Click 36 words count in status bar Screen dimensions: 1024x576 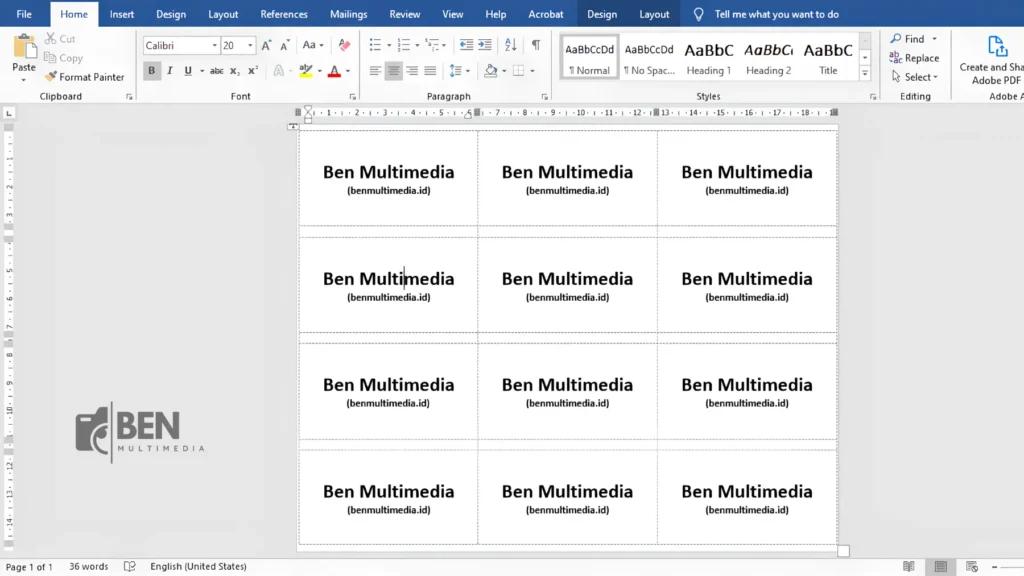pos(89,566)
